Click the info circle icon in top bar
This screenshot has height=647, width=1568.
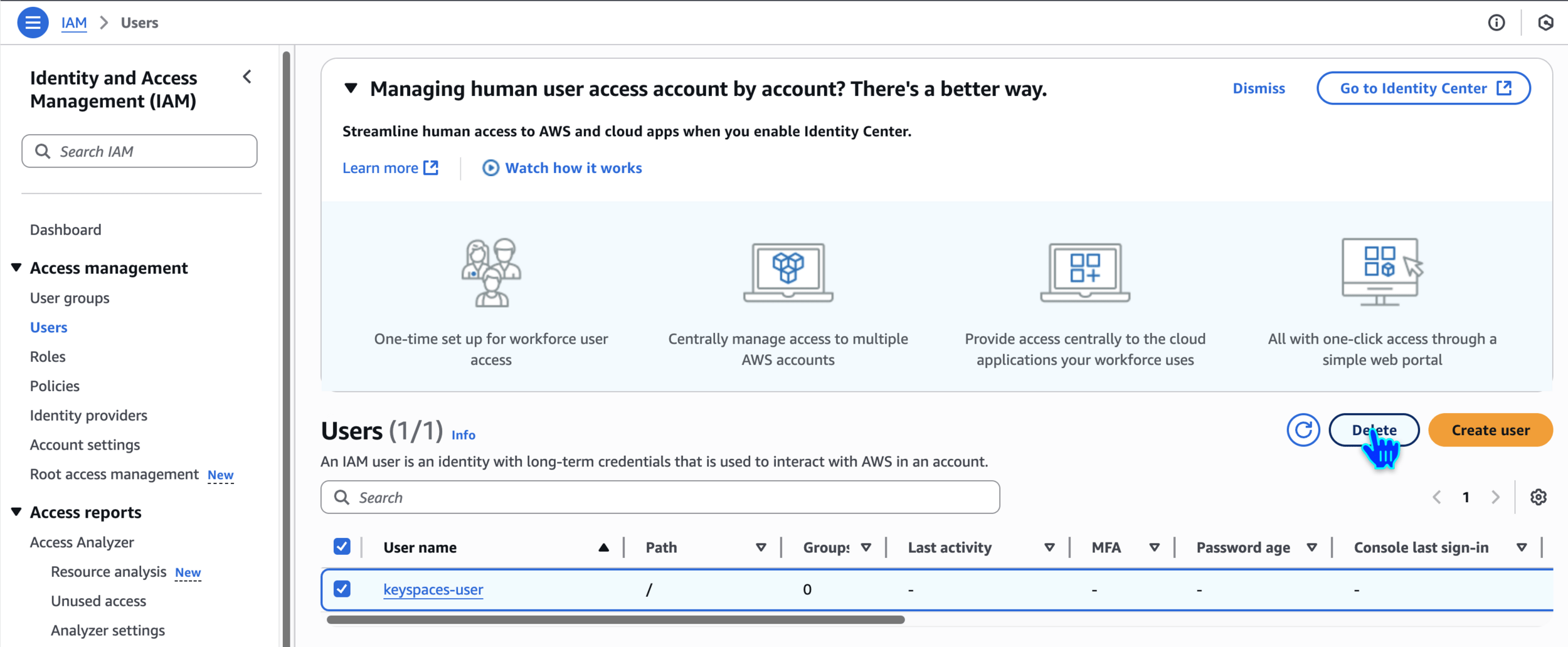1496,23
